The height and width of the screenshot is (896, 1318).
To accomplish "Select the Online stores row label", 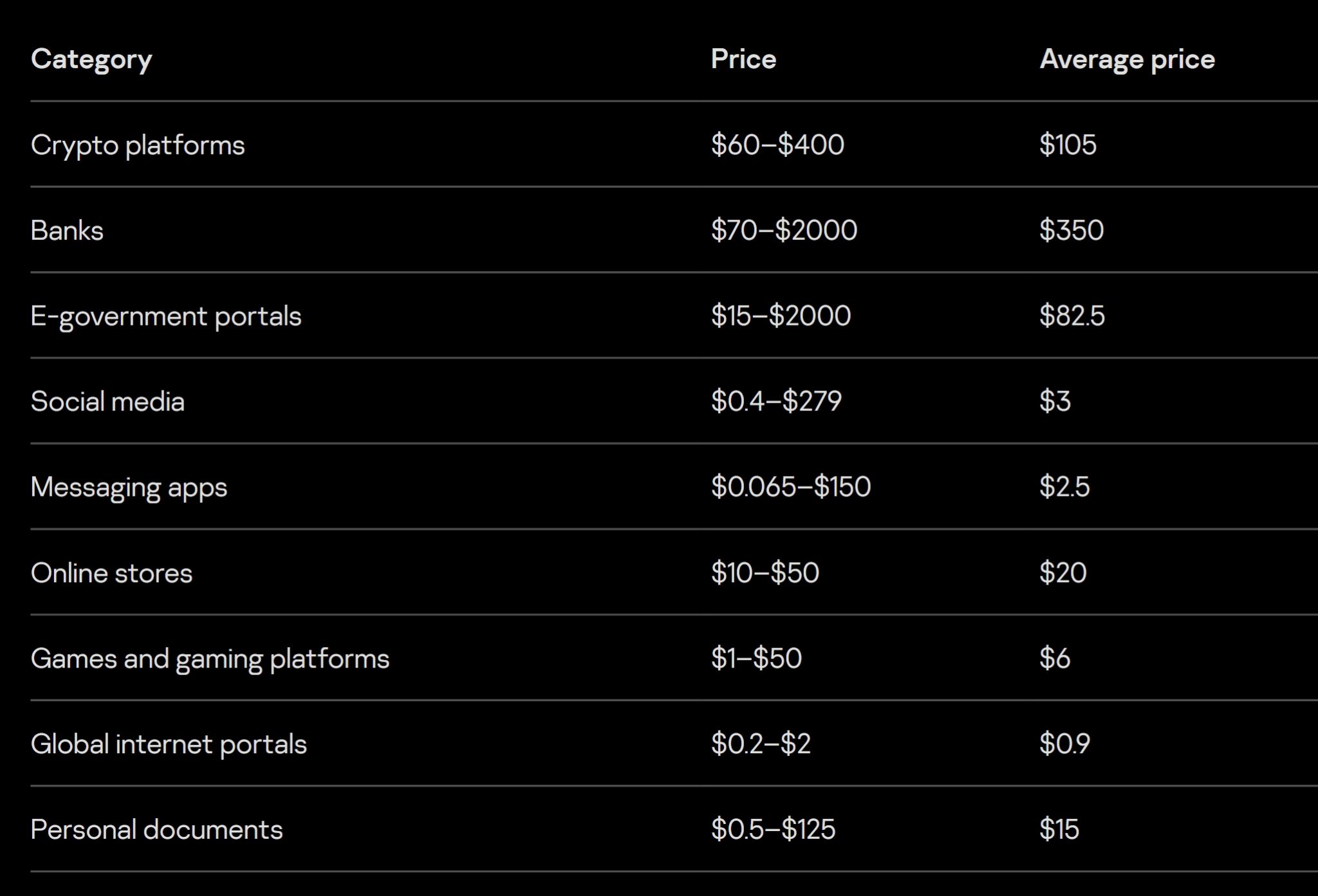I will (x=111, y=573).
